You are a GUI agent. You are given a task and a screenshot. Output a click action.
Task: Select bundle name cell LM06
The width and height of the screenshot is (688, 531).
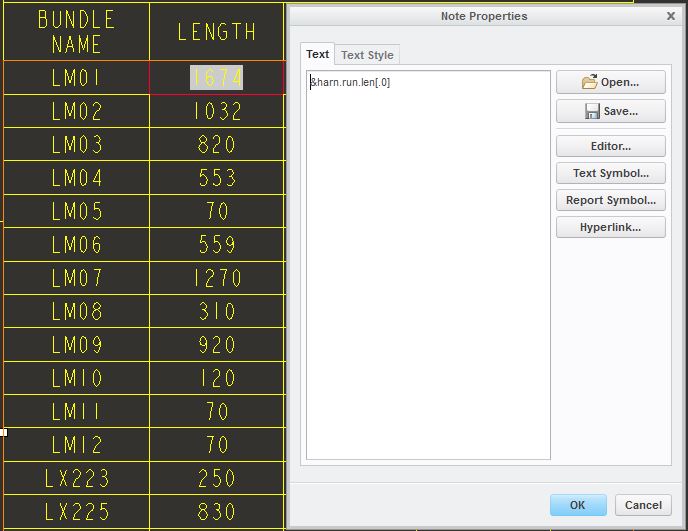pyautogui.click(x=76, y=244)
